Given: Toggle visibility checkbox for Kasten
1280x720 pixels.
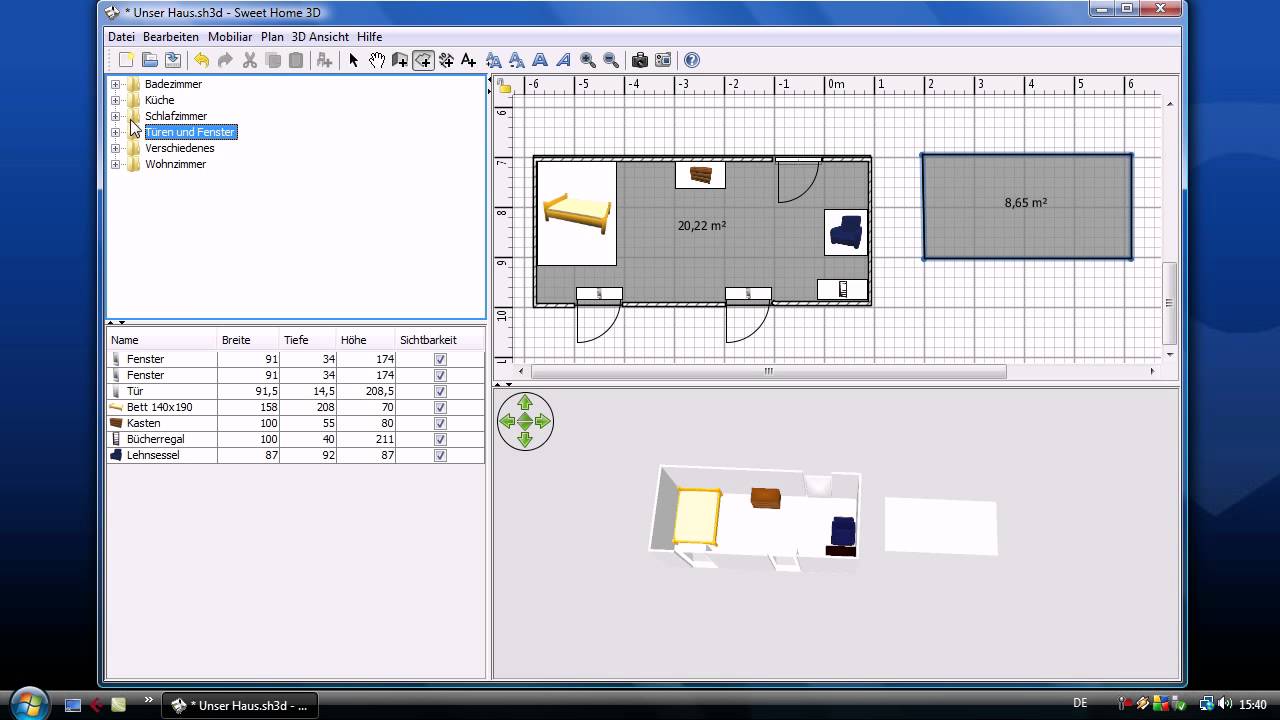Looking at the screenshot, I should [x=440, y=423].
